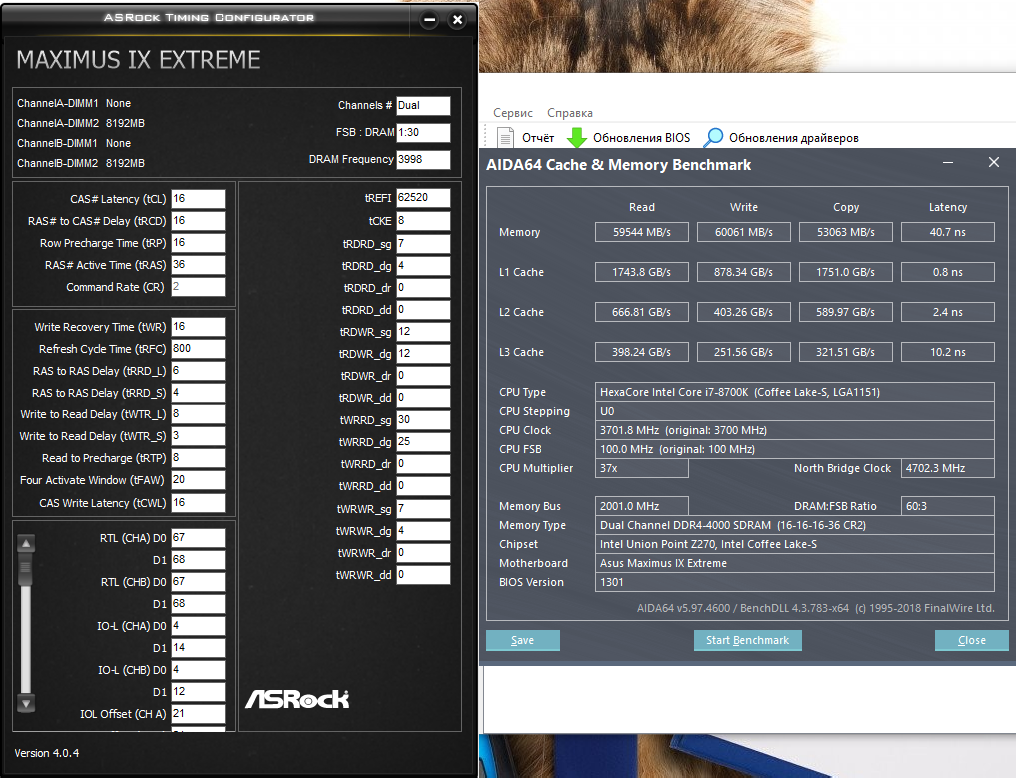Click the RTL (CHB) D0 field

coord(198,582)
